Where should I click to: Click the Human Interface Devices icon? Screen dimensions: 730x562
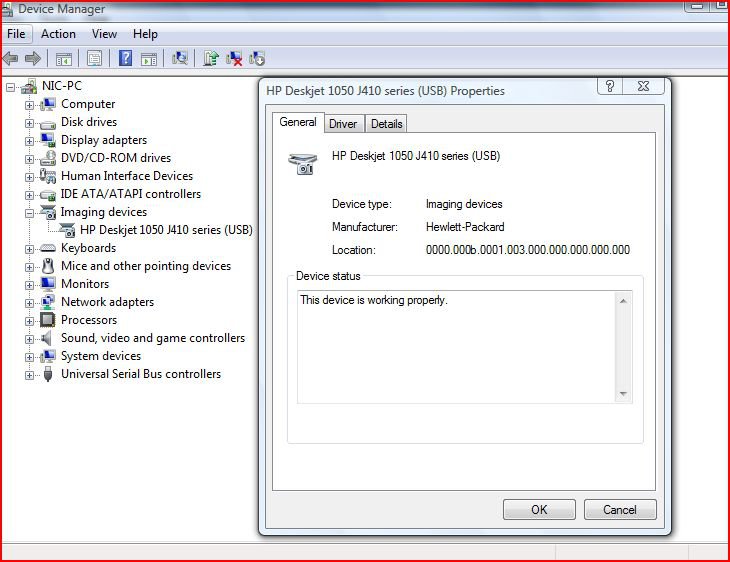[x=47, y=176]
